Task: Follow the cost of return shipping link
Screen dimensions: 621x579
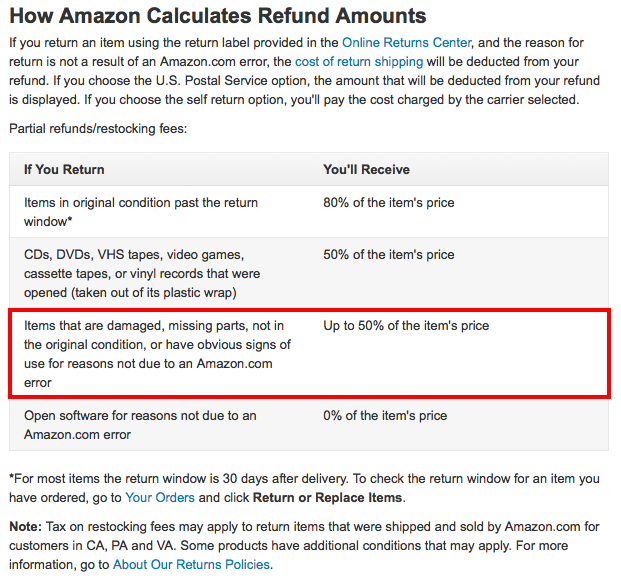Action: tap(359, 62)
